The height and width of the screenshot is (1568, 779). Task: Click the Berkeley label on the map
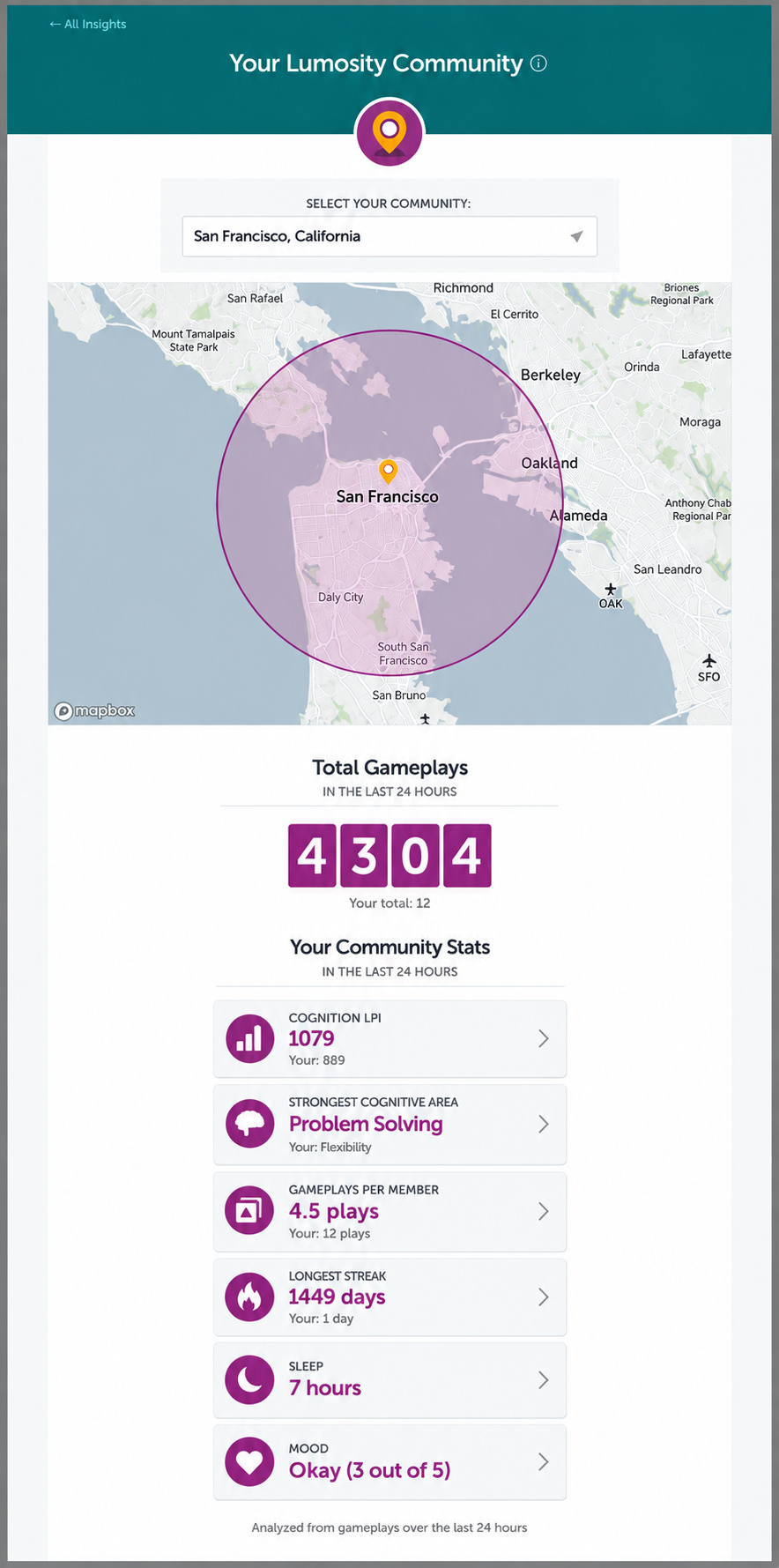pos(551,375)
